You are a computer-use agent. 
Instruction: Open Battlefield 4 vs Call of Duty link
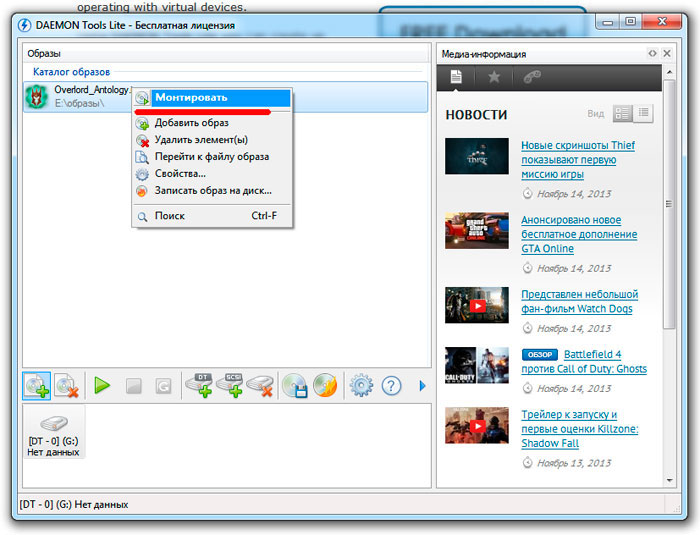584,362
